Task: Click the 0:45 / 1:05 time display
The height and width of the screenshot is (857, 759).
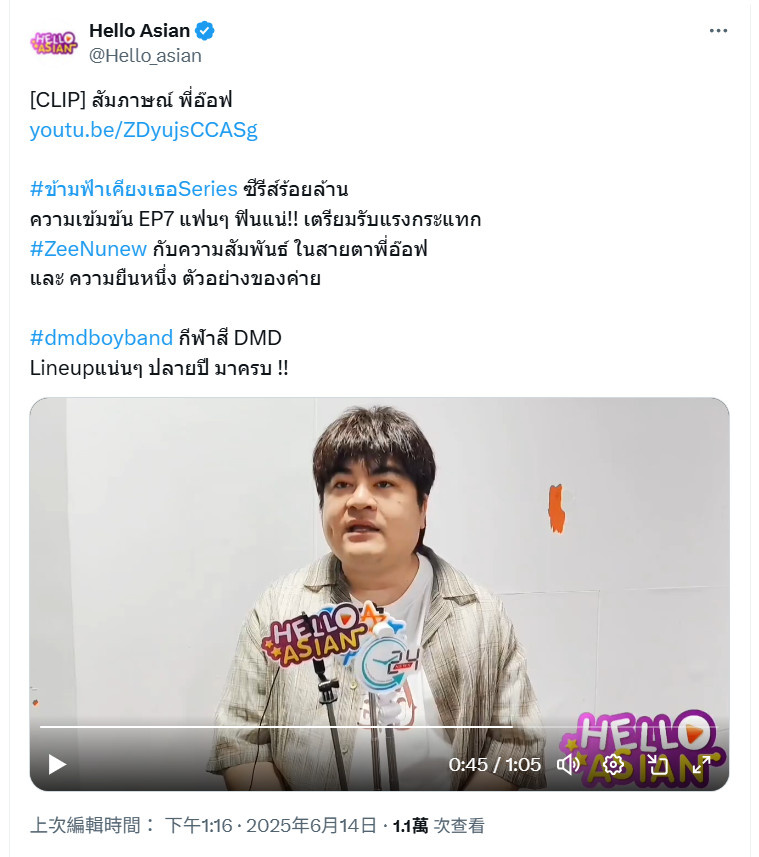Action: [495, 764]
